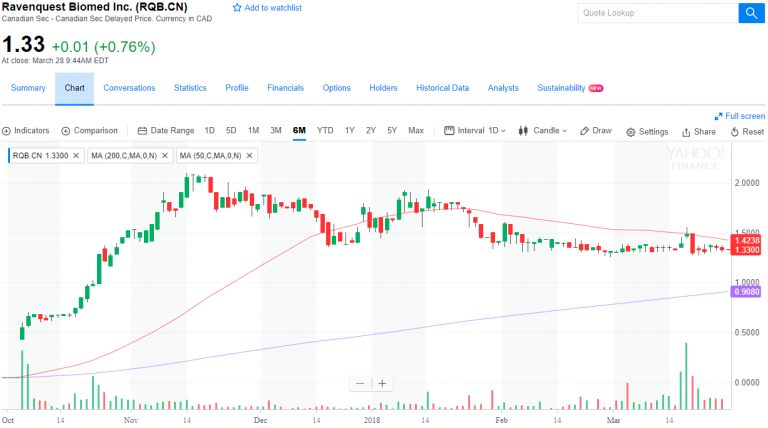Image resolution: width=768 pixels, height=428 pixels.
Task: Select the 2Y range
Action: coord(371,131)
